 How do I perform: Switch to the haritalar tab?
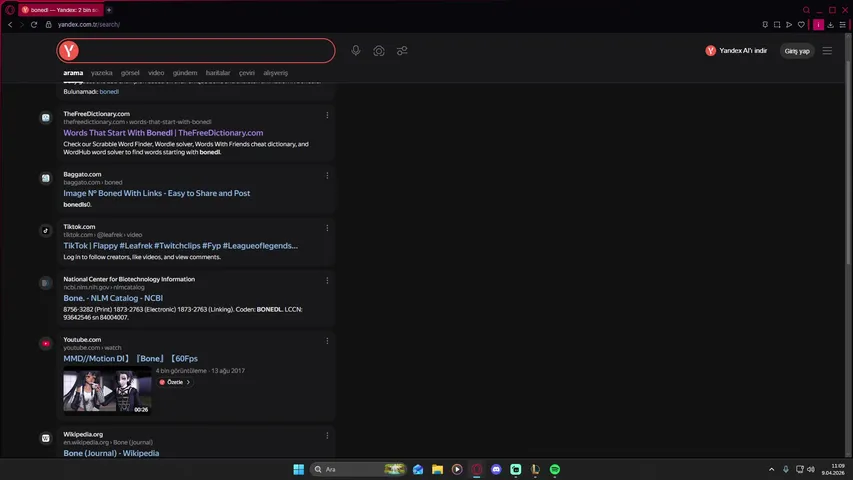(218, 73)
